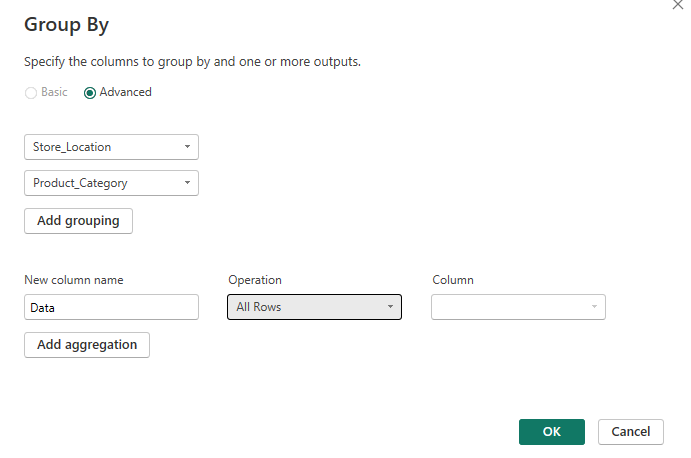Click the Add aggregation button
691x458 pixels.
click(x=87, y=344)
